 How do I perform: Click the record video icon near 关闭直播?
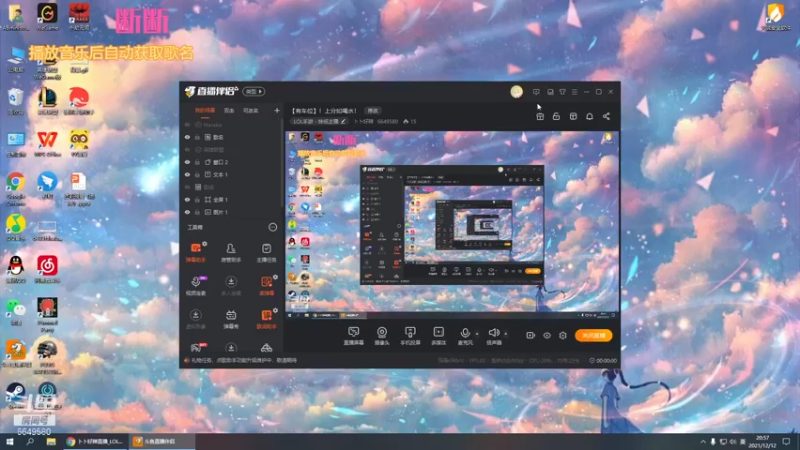tap(530, 335)
